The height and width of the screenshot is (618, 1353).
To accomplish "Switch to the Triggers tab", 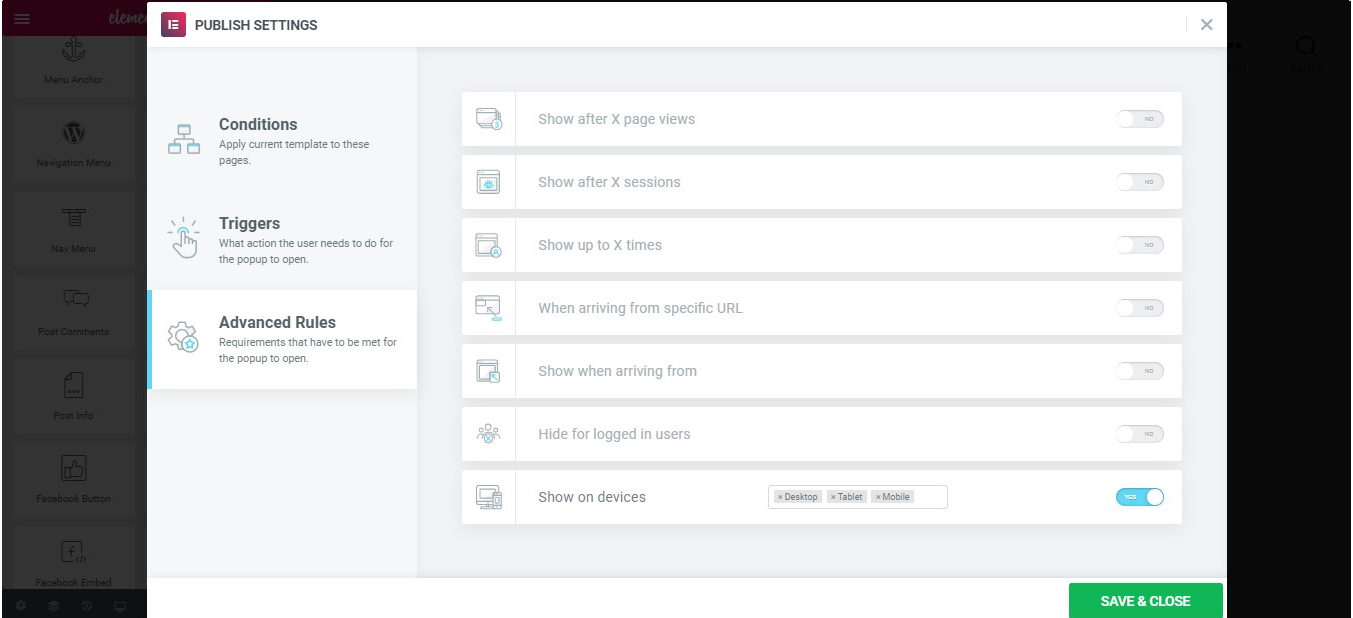I will point(282,240).
